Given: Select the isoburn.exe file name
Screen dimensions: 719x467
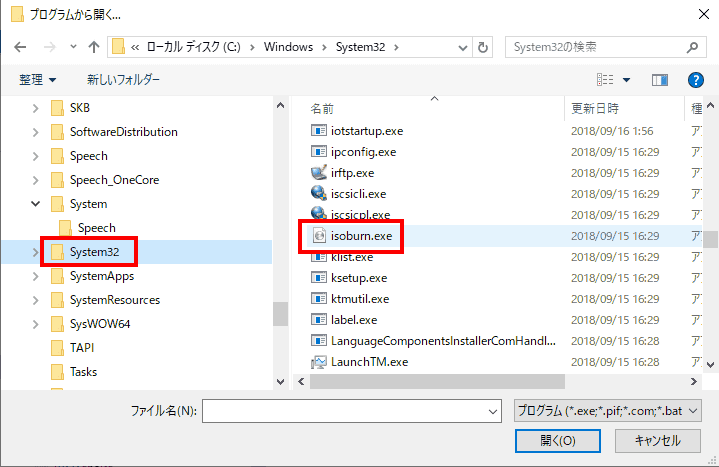Looking at the screenshot, I should pos(361,236).
